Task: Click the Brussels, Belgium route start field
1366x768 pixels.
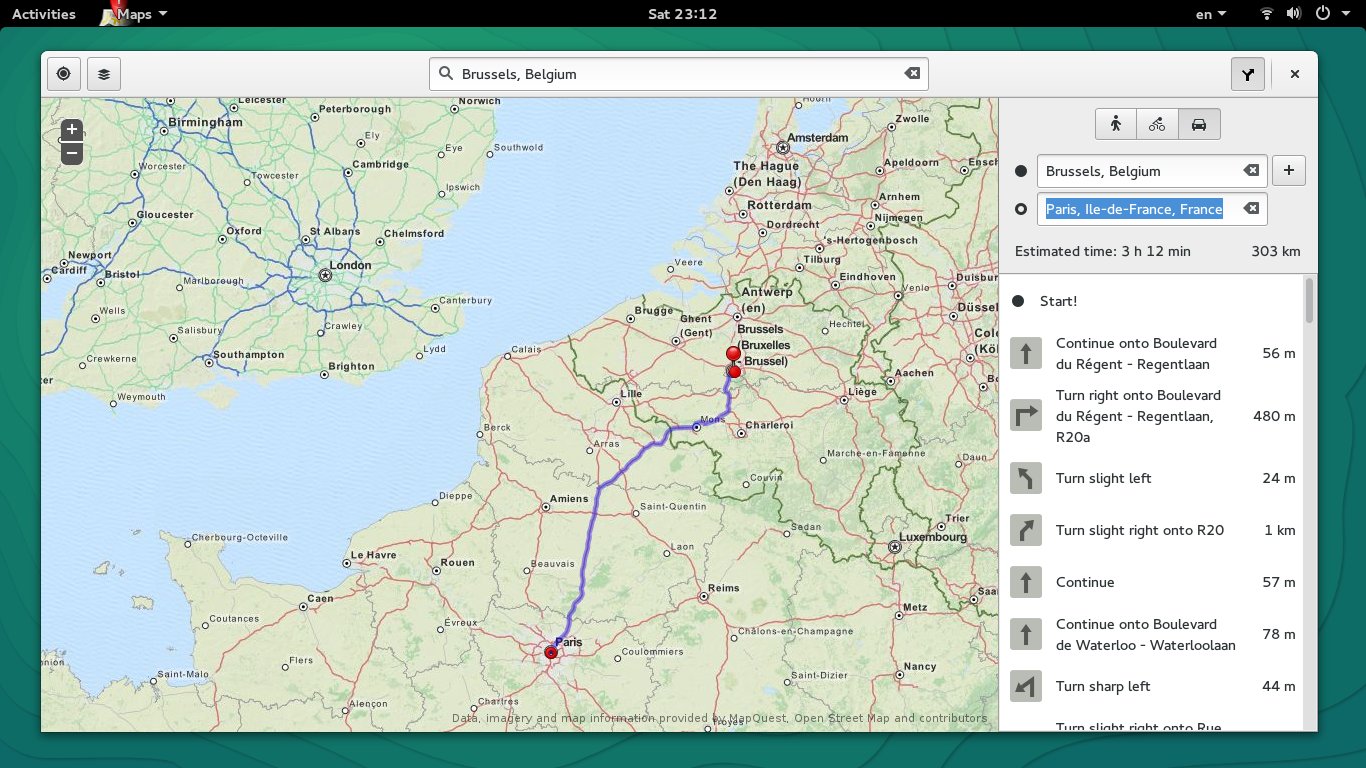Action: pyautogui.click(x=1152, y=171)
